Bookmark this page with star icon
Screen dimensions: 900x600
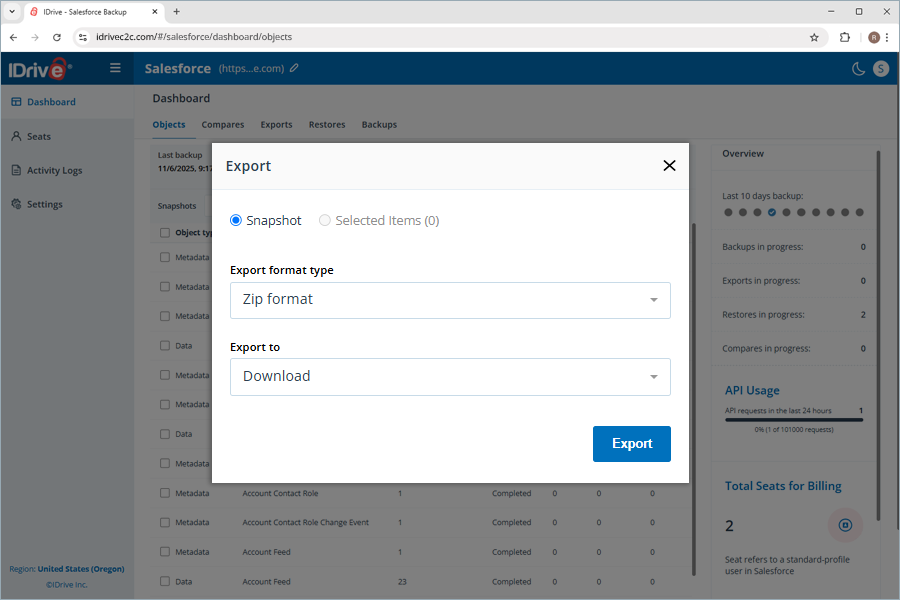pyautogui.click(x=814, y=37)
